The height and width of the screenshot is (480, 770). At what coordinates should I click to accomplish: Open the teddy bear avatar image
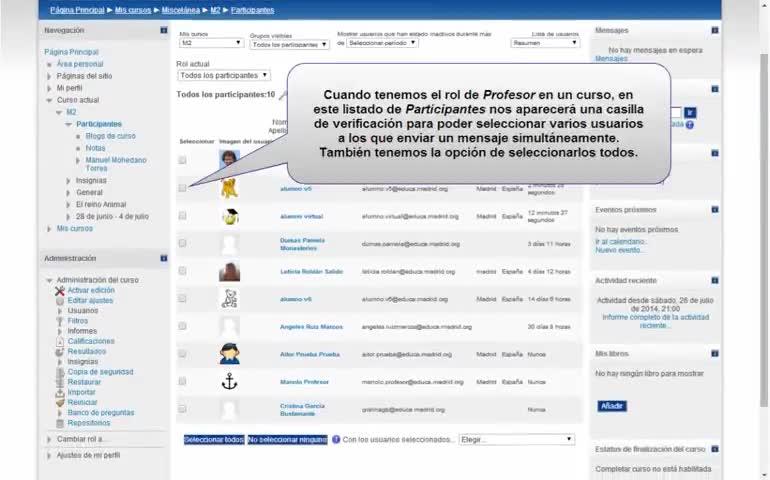click(x=229, y=299)
